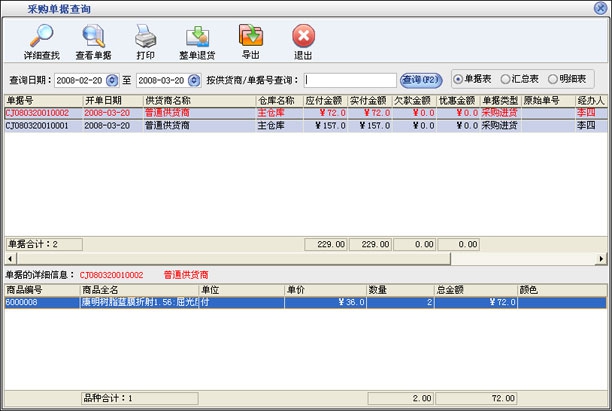Select document row CJ080320010001
The height and width of the screenshot is (411, 612).
point(38,126)
